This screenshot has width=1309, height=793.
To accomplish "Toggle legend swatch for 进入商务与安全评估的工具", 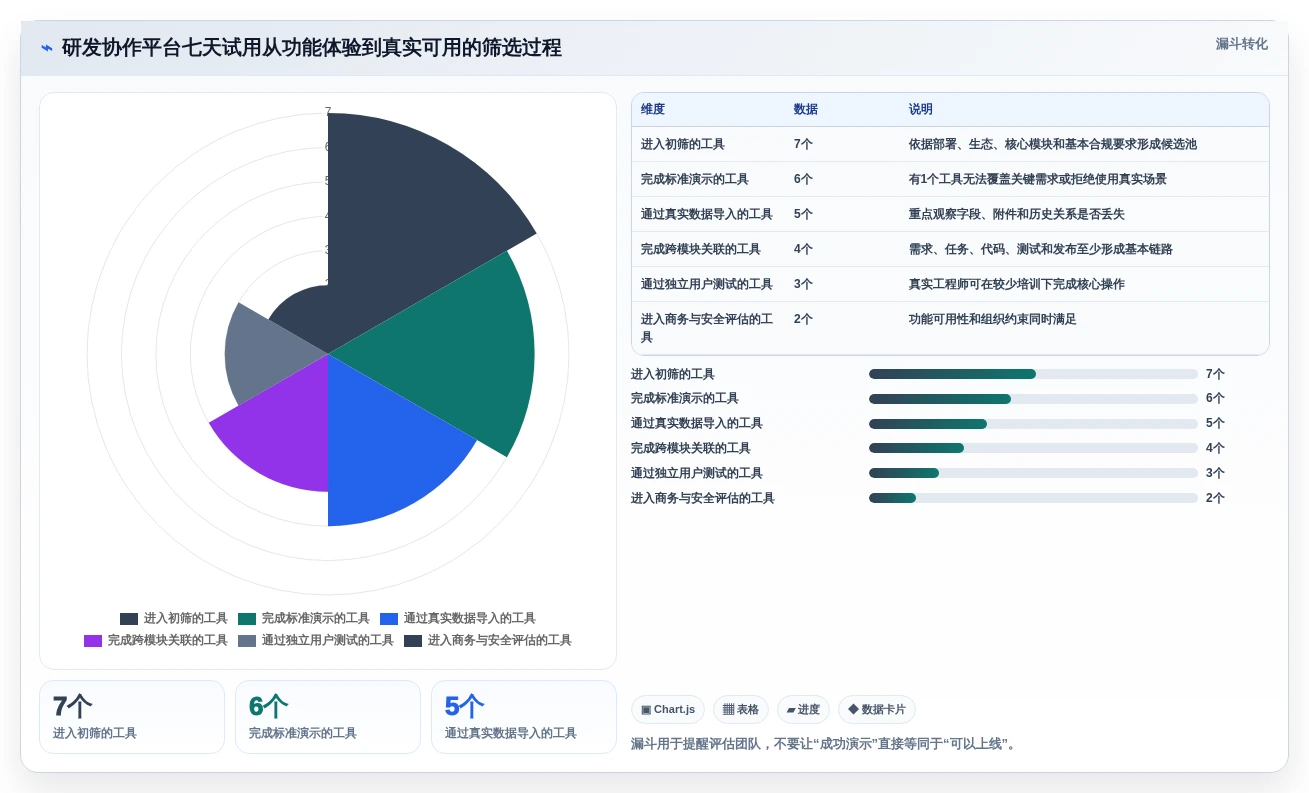I will (x=413, y=641).
